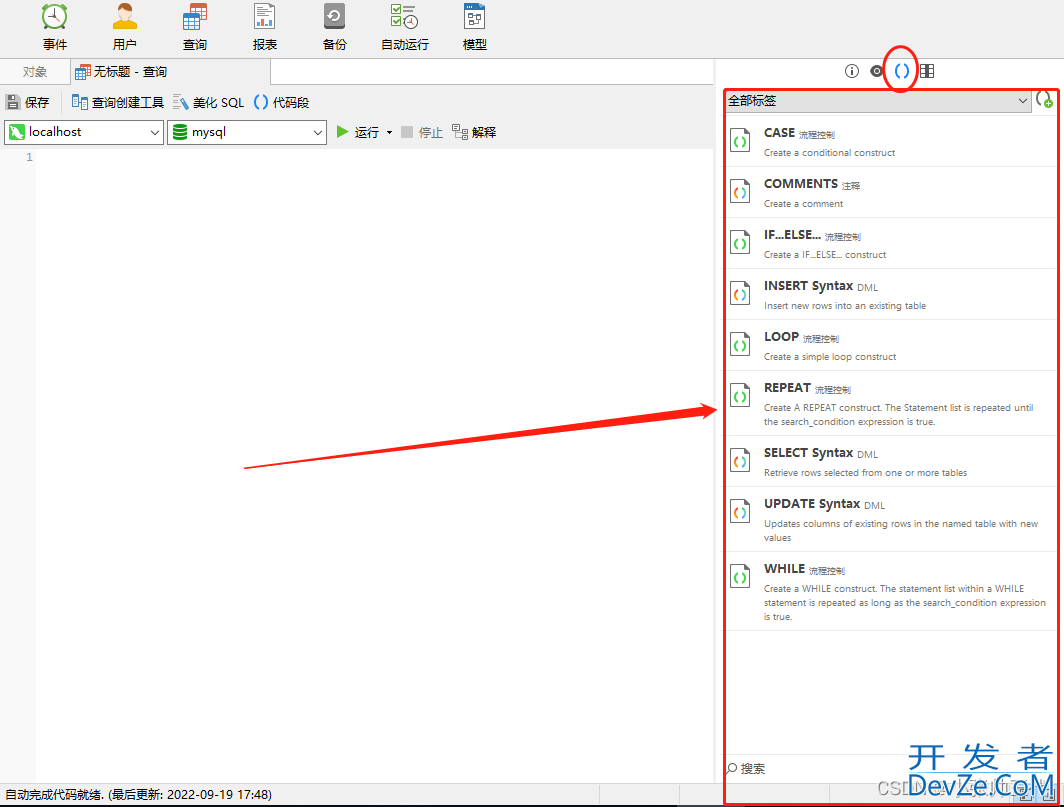The width and height of the screenshot is (1064, 807).
Task: Select the INSERT Syntax snippet
Action: pos(891,295)
